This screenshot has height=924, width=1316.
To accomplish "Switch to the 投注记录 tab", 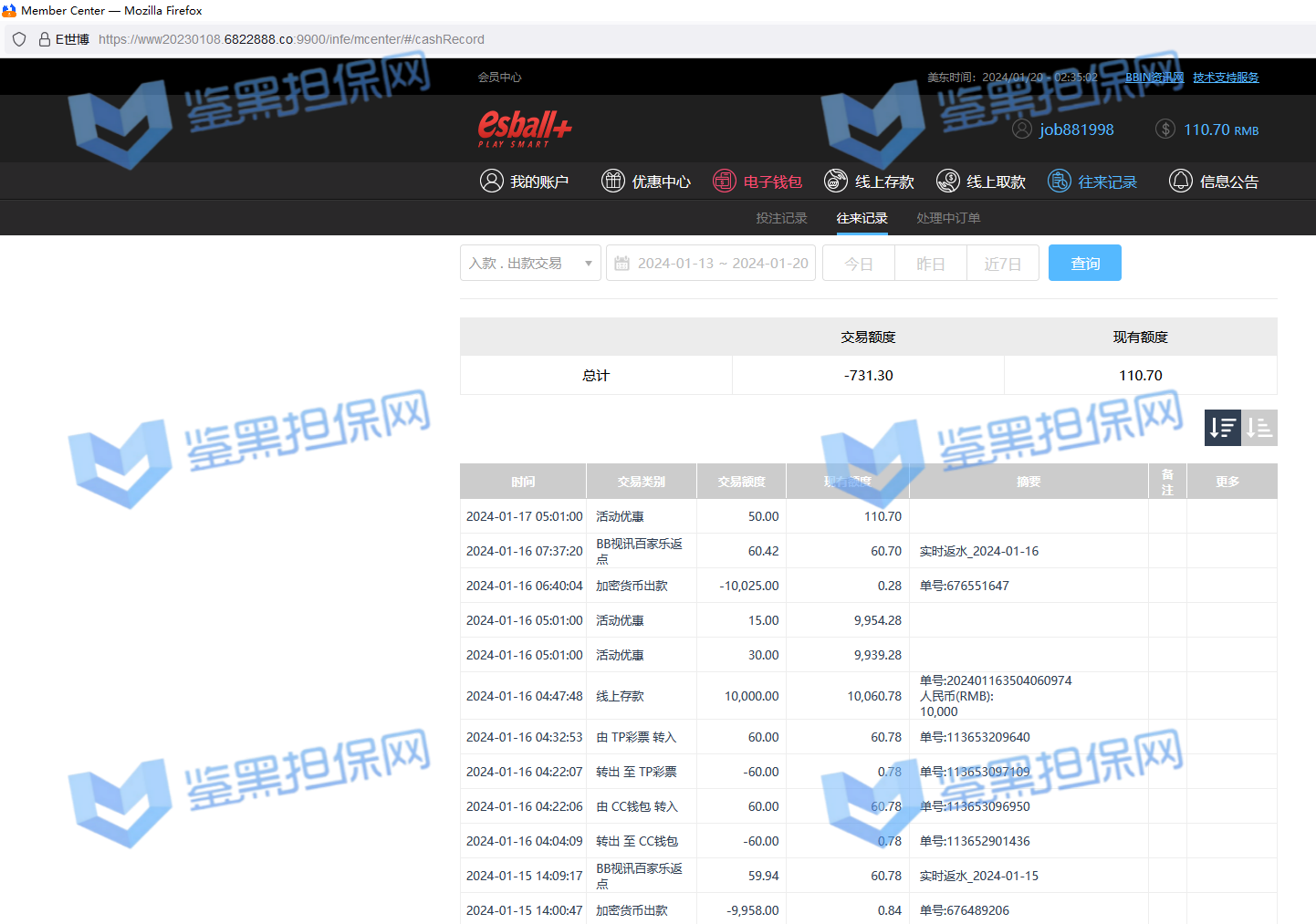I will [x=781, y=218].
